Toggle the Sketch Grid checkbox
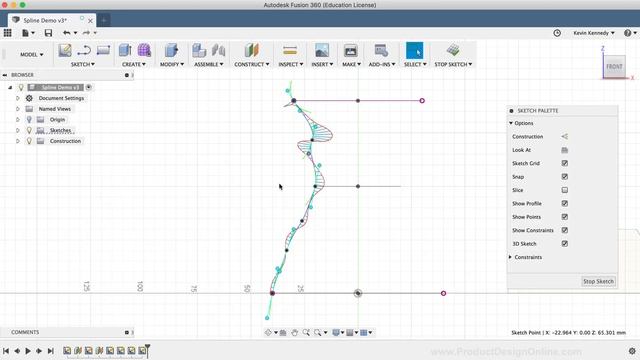 pyautogui.click(x=565, y=163)
